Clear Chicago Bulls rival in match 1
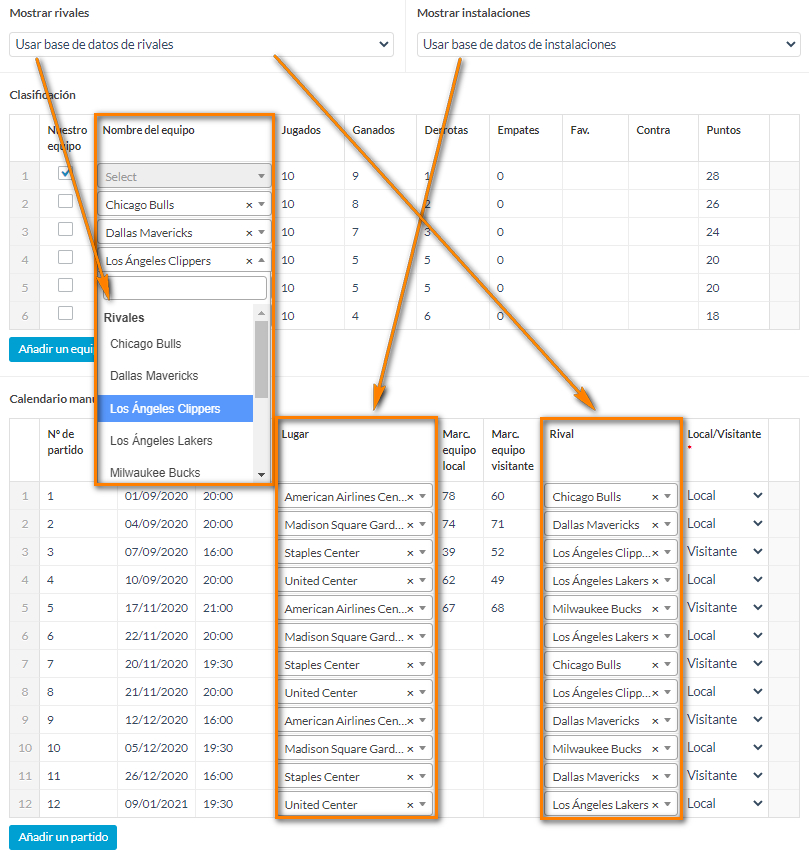 tap(655, 497)
